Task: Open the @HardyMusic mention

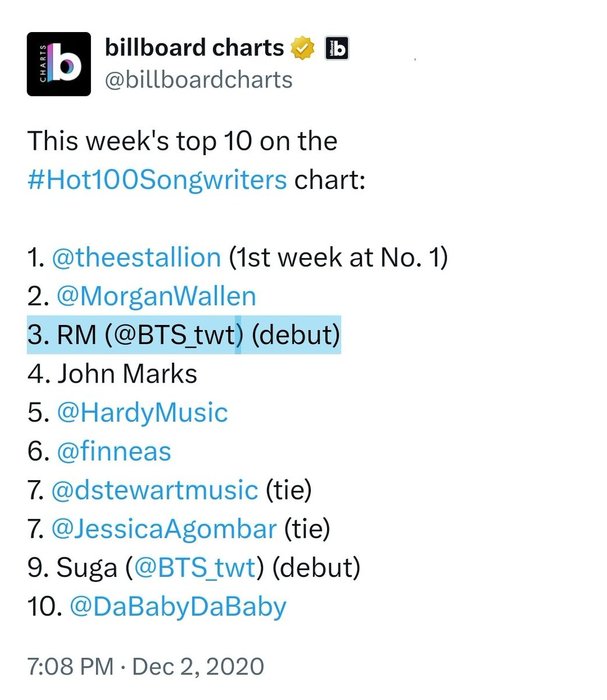Action: click(142, 412)
